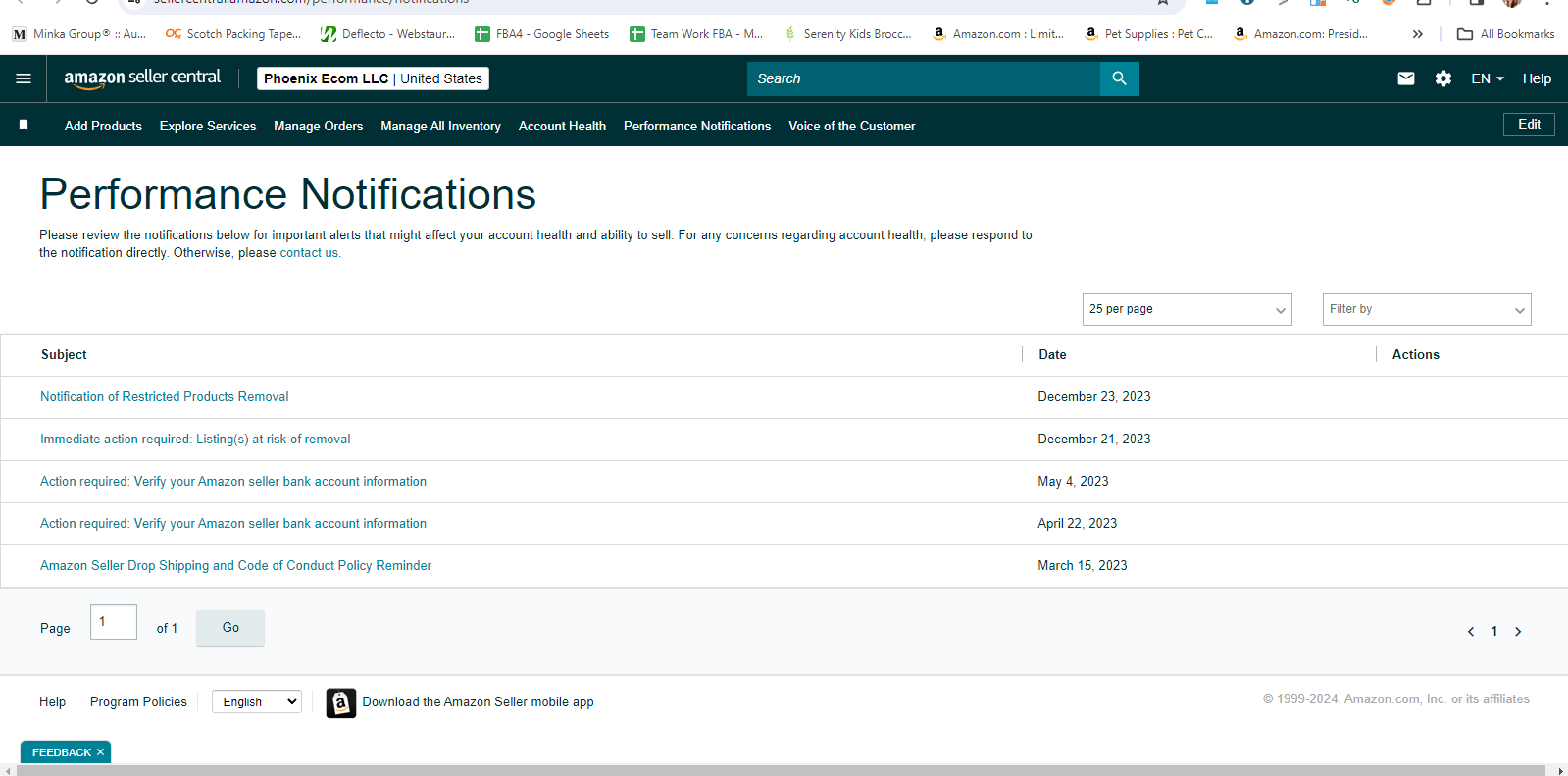This screenshot has height=776, width=1568.
Task: Open the Amazon.com Presid bookmark
Action: click(1301, 34)
